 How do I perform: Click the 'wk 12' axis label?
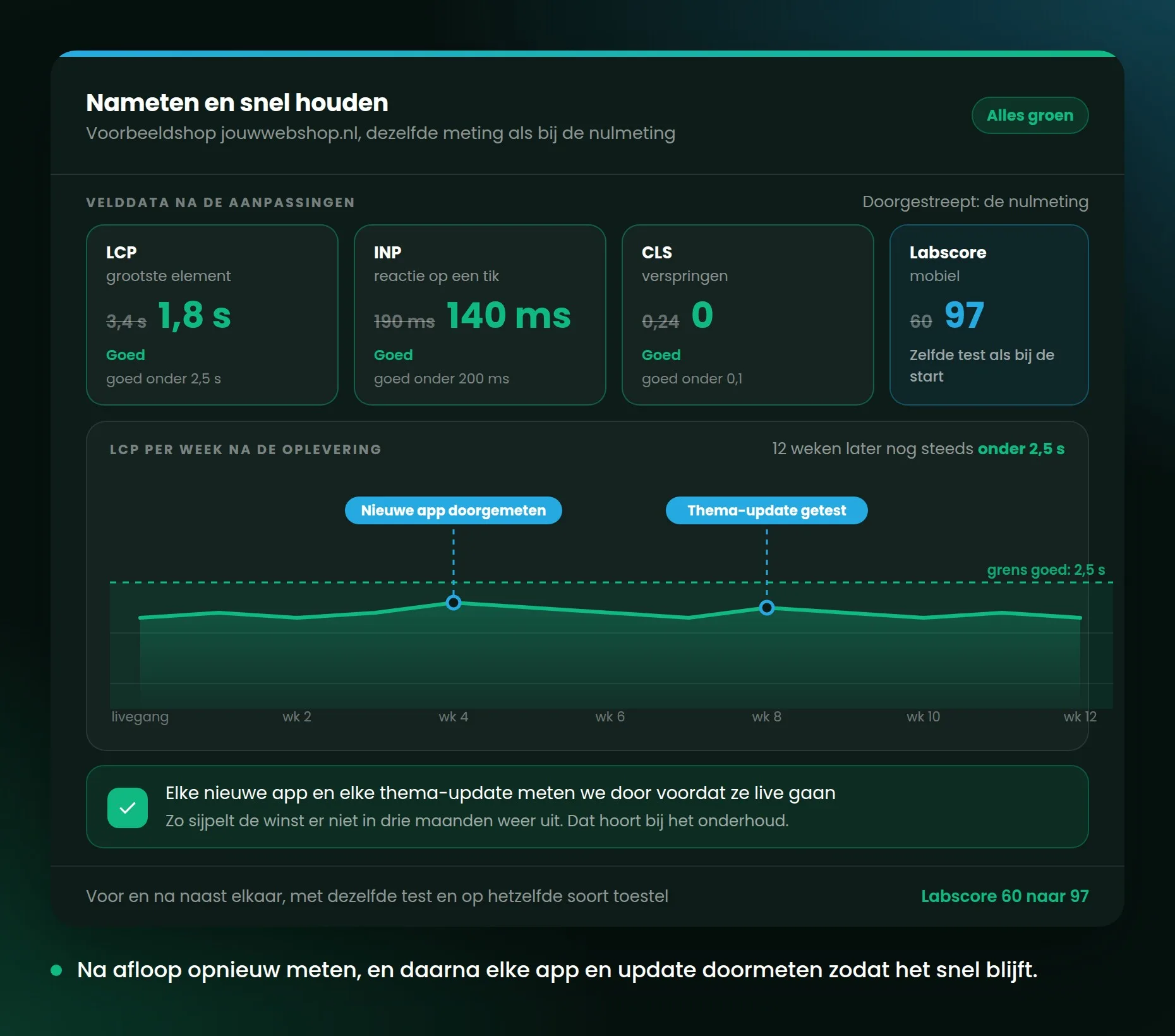point(1080,716)
